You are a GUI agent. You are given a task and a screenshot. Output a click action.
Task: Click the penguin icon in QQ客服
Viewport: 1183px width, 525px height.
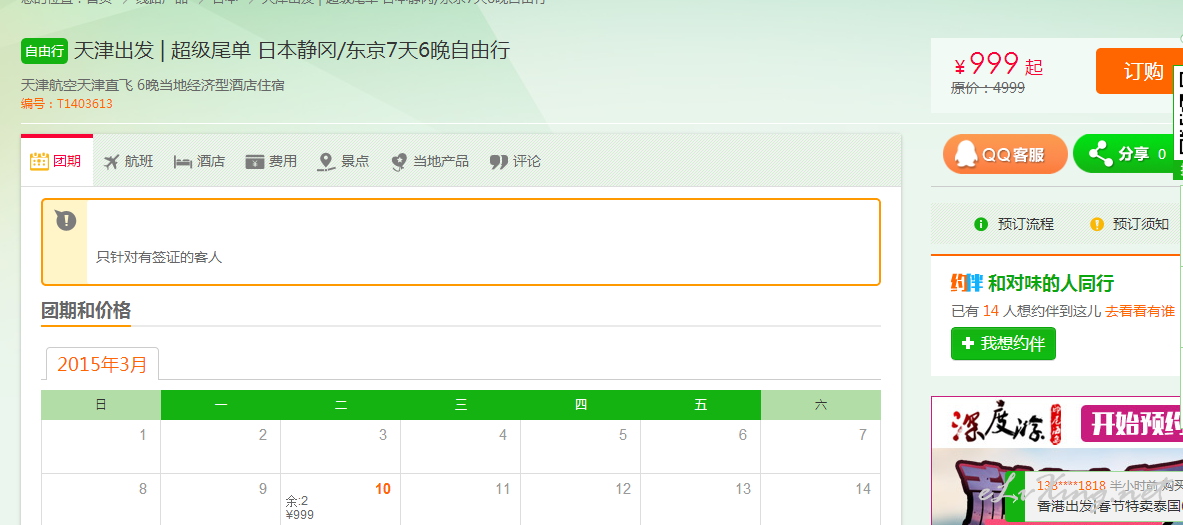point(964,154)
